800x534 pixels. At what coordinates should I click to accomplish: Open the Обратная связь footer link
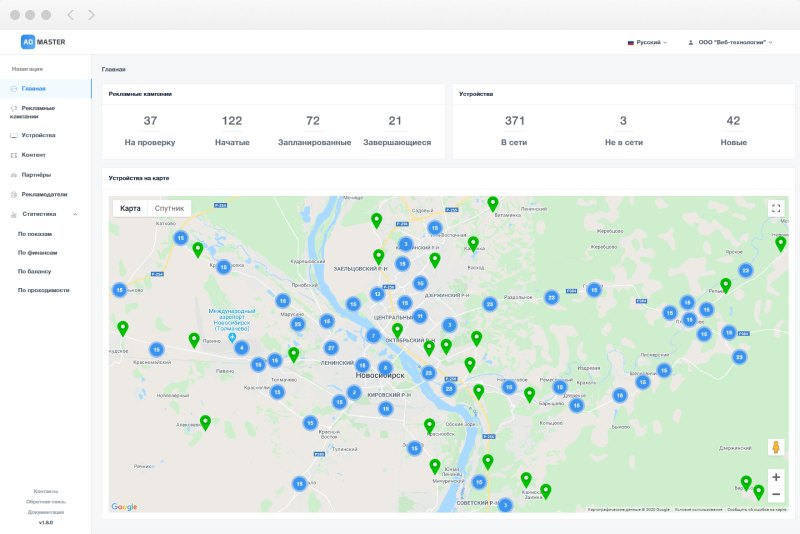pos(46,502)
